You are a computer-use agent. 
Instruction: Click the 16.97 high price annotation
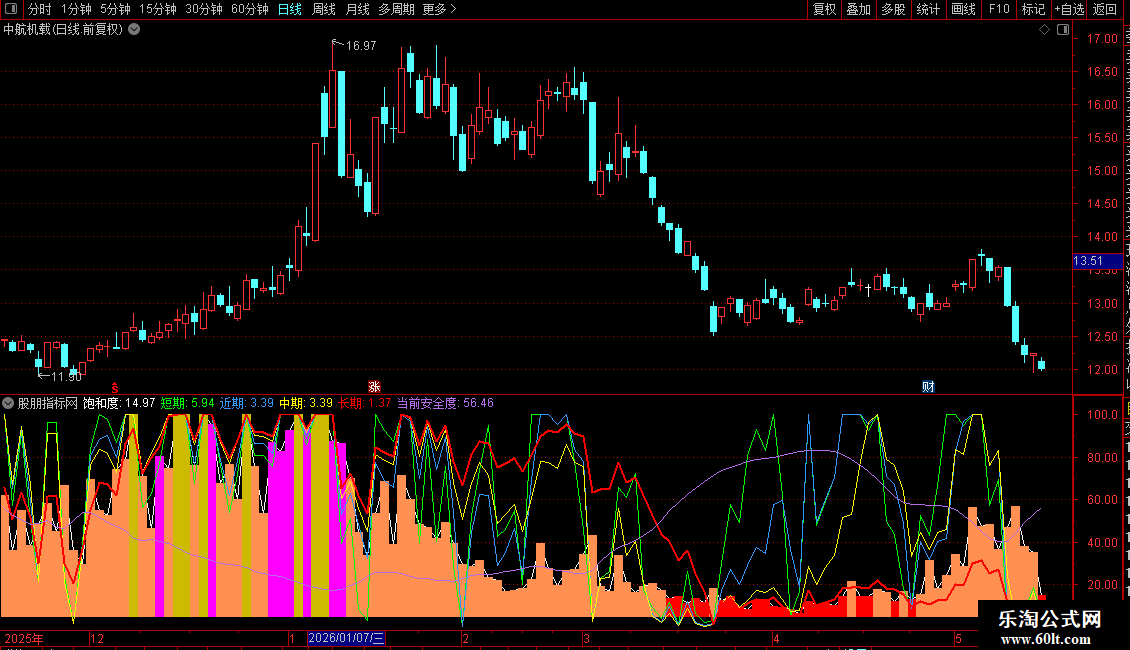pos(361,46)
